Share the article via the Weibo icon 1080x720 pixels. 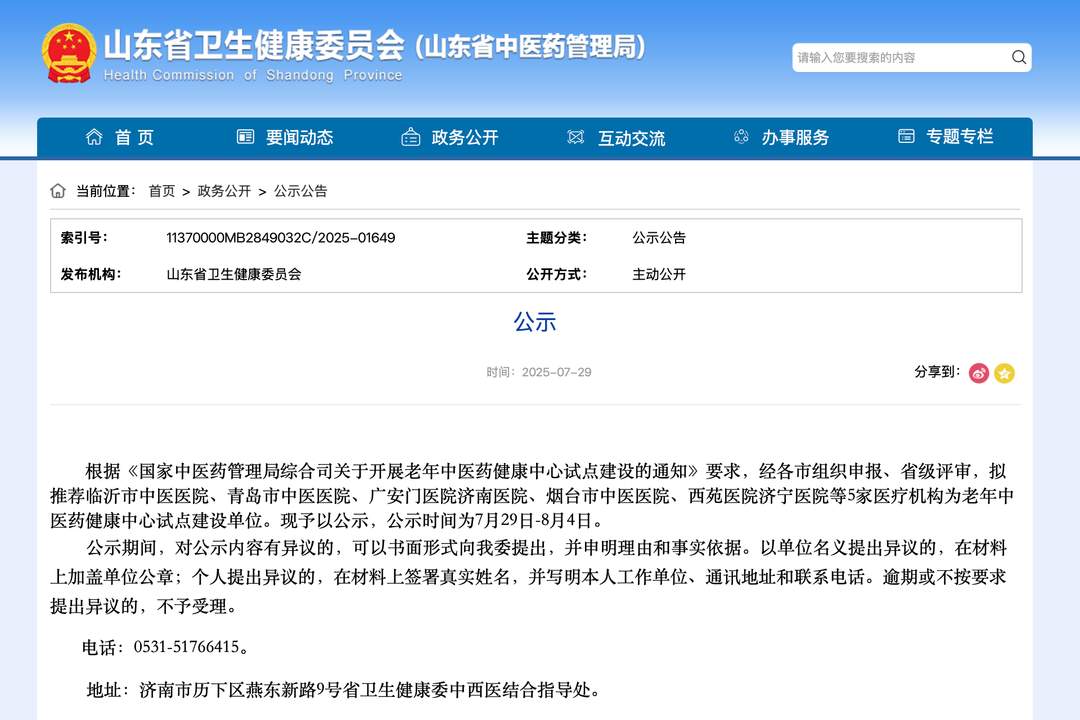tap(978, 373)
